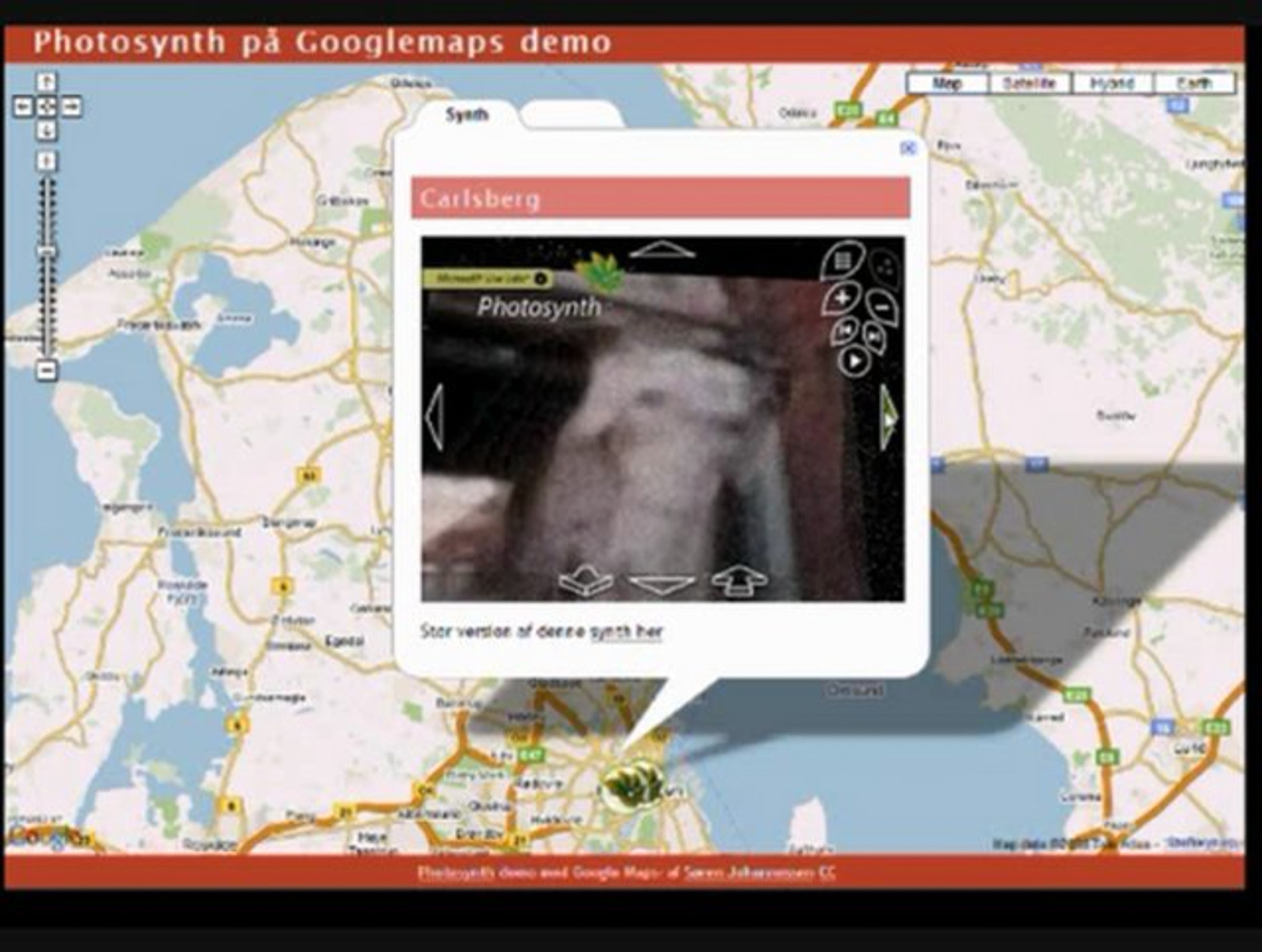This screenshot has height=952, width=1262.
Task: Switch map type to Hybrid
Action: (1112, 83)
